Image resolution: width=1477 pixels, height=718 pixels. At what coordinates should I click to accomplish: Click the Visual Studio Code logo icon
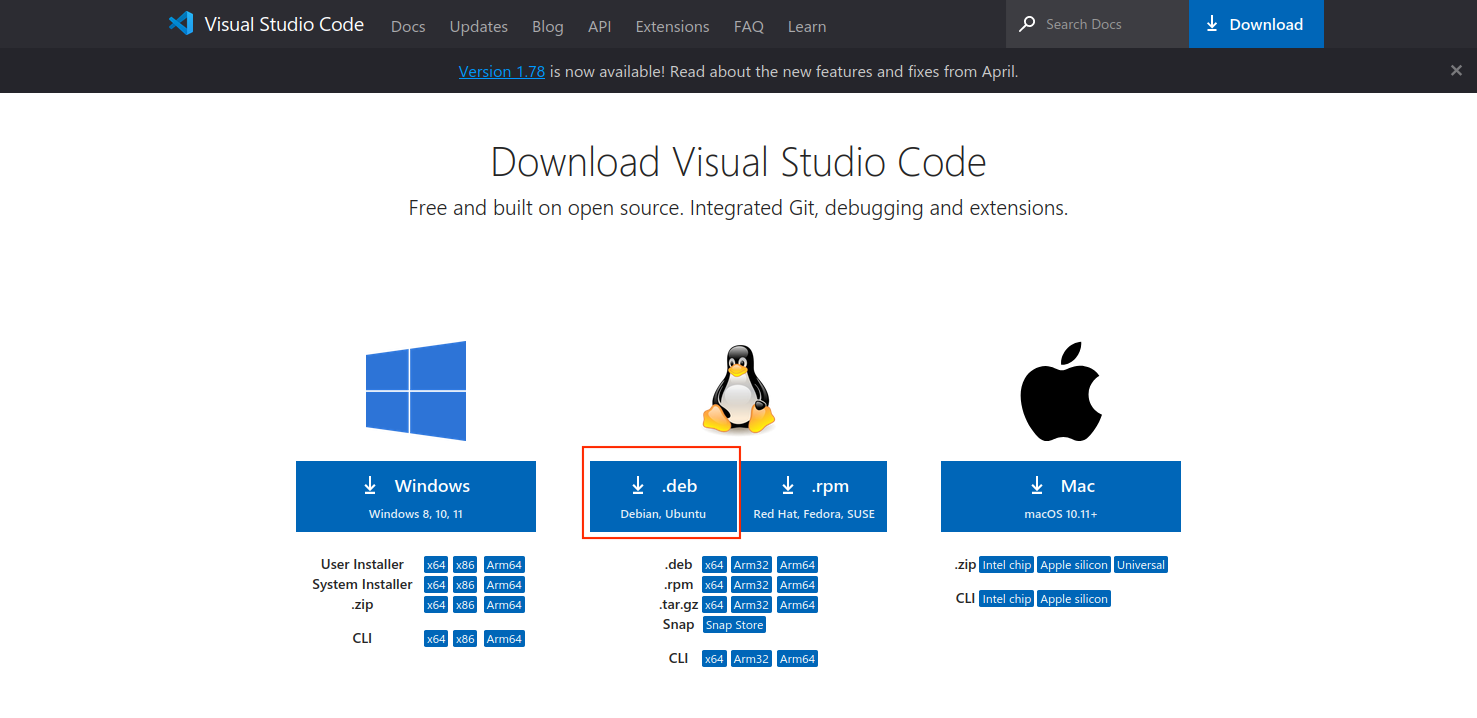point(181,24)
